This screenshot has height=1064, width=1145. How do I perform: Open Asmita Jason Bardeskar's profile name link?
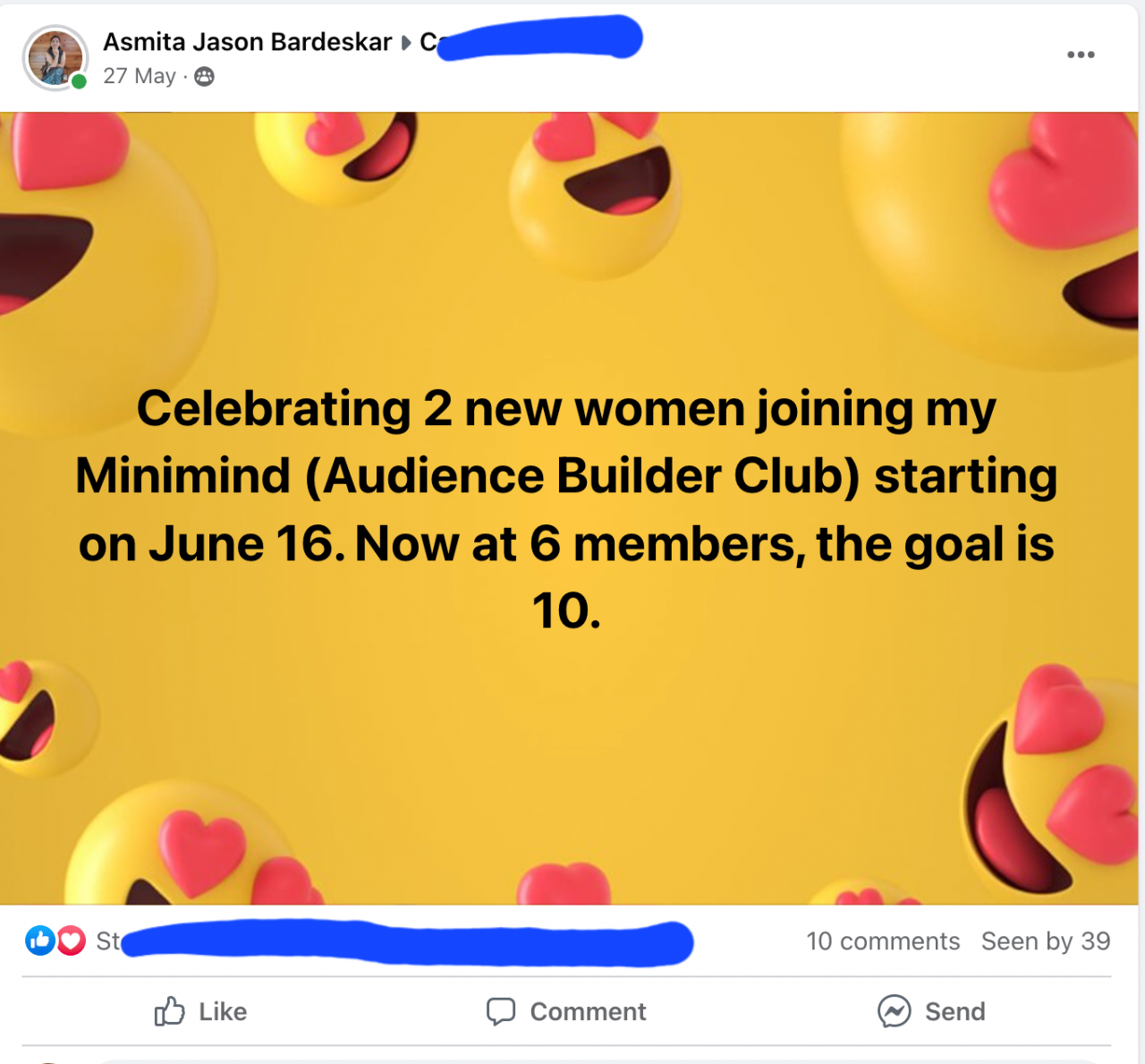247,42
